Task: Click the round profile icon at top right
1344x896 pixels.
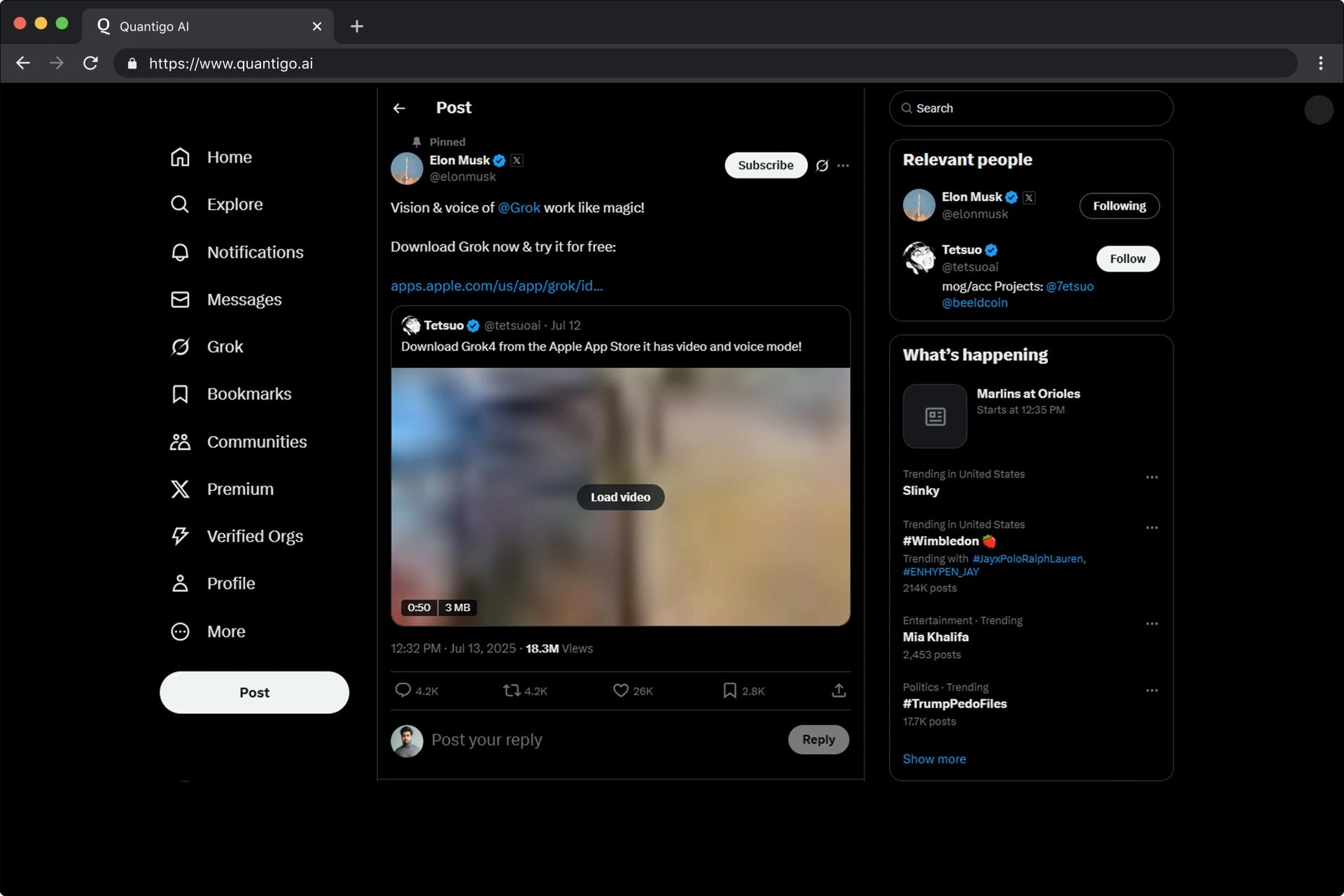Action: [1319, 110]
